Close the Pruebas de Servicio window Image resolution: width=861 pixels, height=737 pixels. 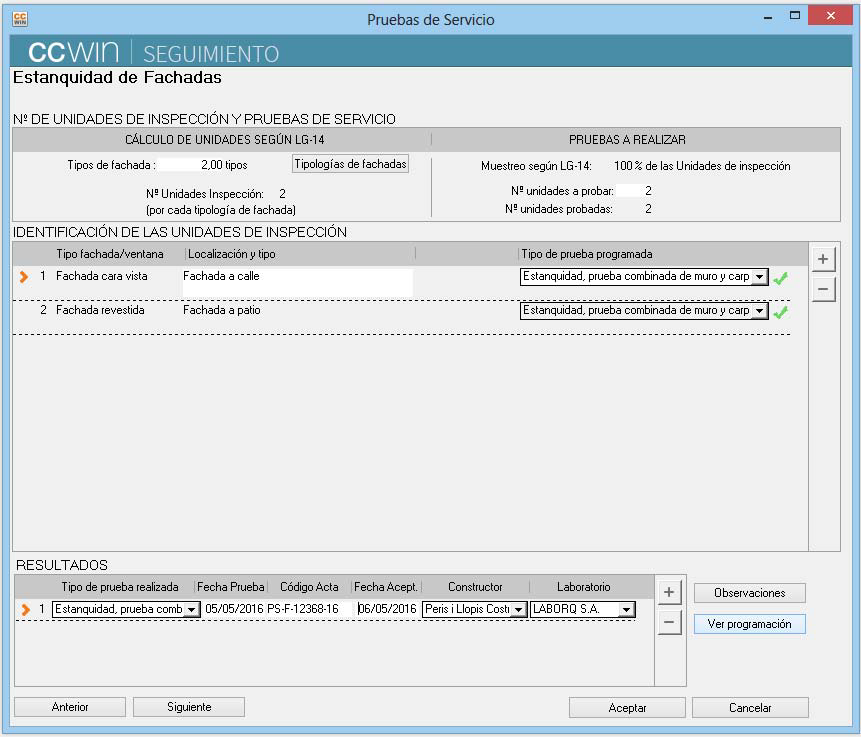[x=830, y=15]
